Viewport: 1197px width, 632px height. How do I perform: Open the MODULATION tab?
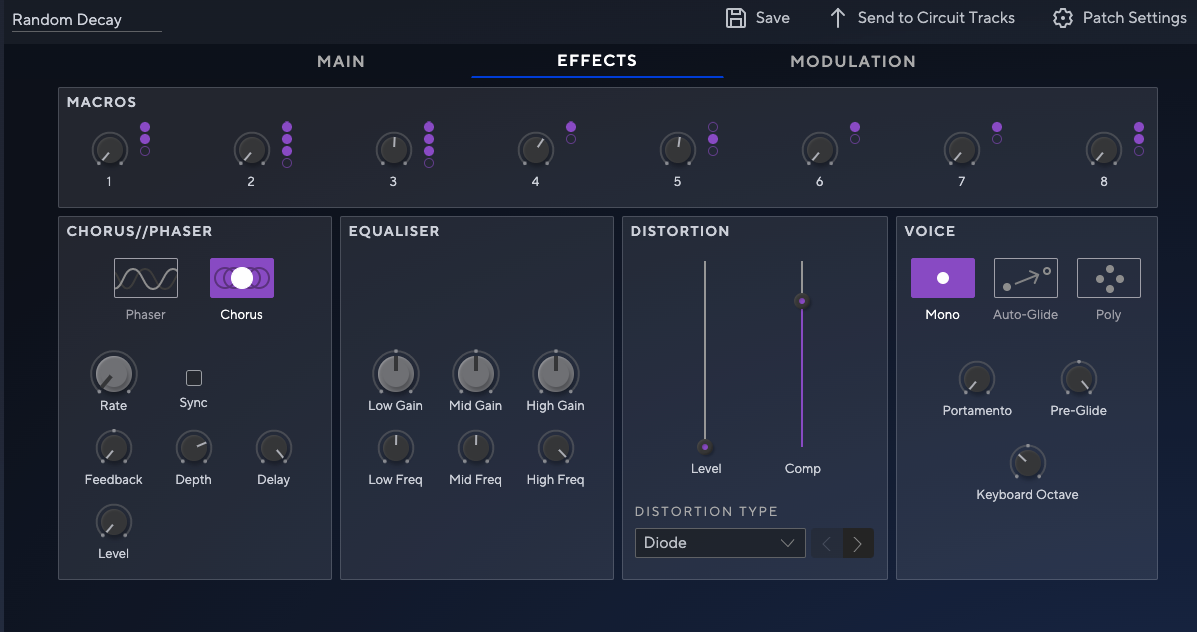(x=852, y=61)
